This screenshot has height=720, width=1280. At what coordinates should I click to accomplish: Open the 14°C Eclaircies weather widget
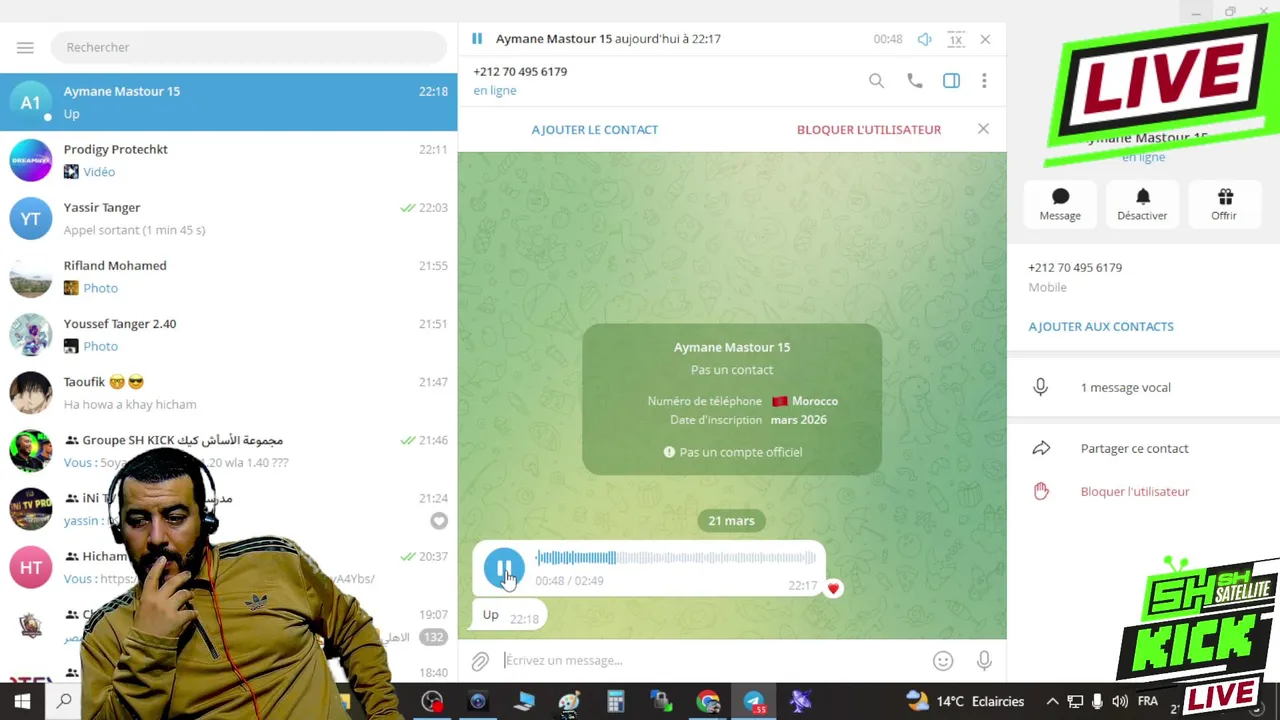click(x=965, y=702)
